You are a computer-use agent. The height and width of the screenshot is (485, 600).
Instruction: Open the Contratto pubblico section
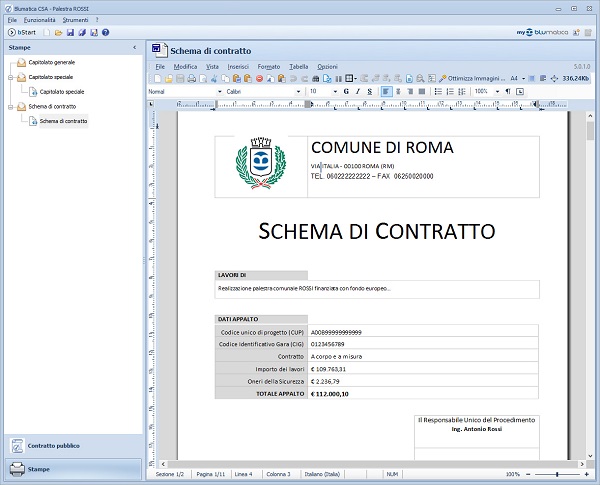[54, 445]
